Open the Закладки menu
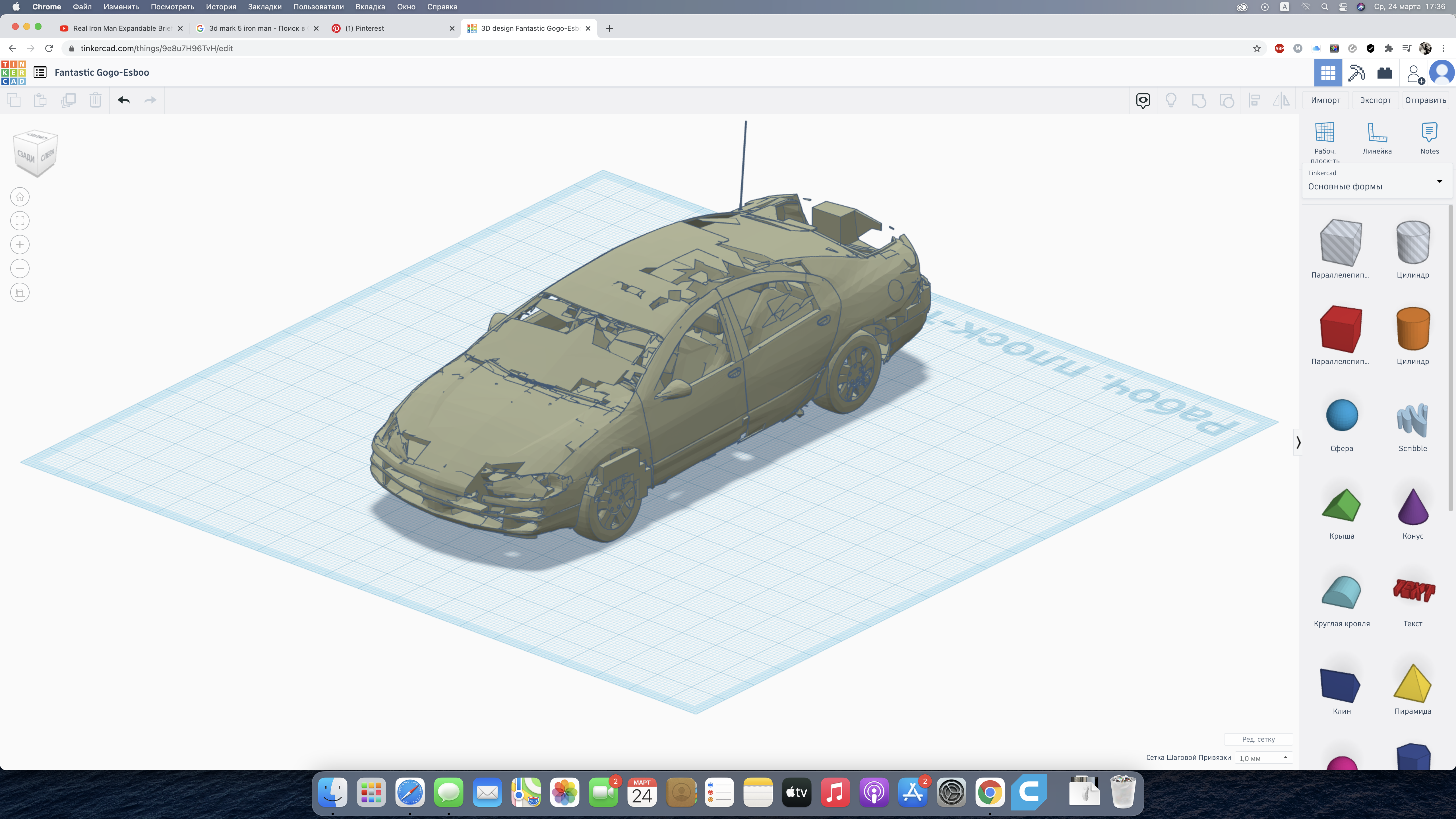The image size is (1456, 819). pyautogui.click(x=264, y=7)
